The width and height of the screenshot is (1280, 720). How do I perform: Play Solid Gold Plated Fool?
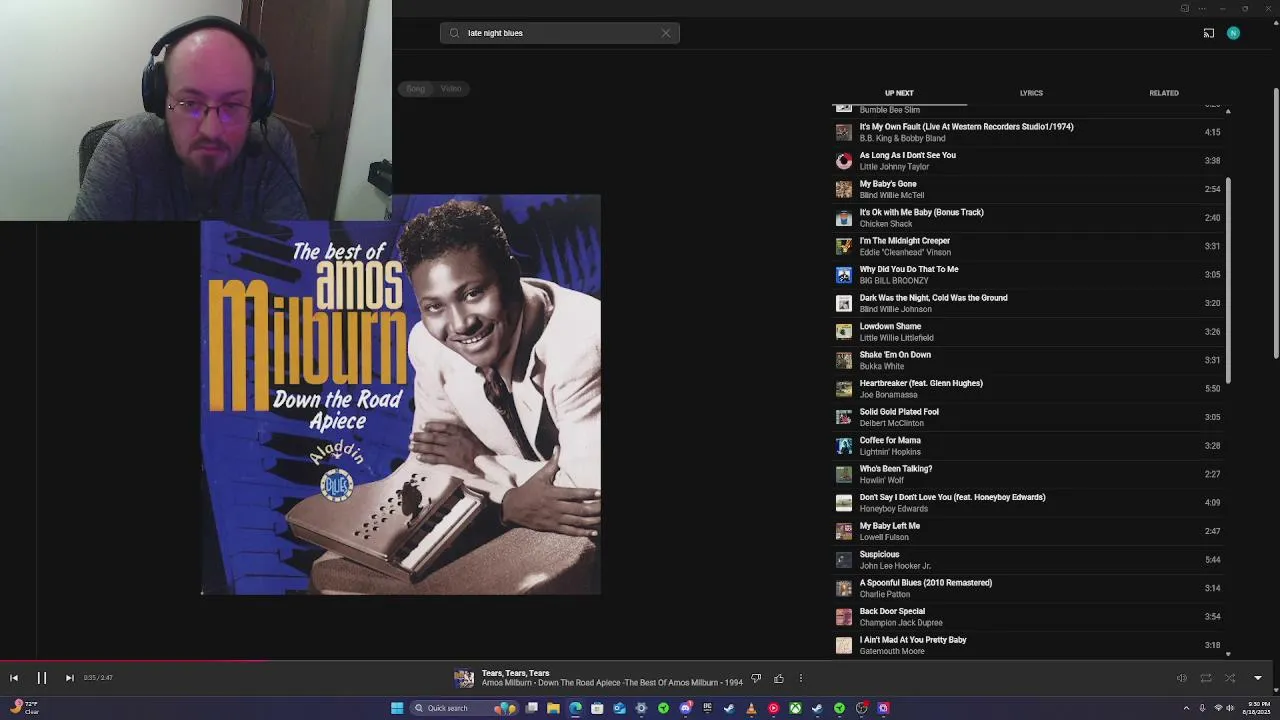(1029, 417)
